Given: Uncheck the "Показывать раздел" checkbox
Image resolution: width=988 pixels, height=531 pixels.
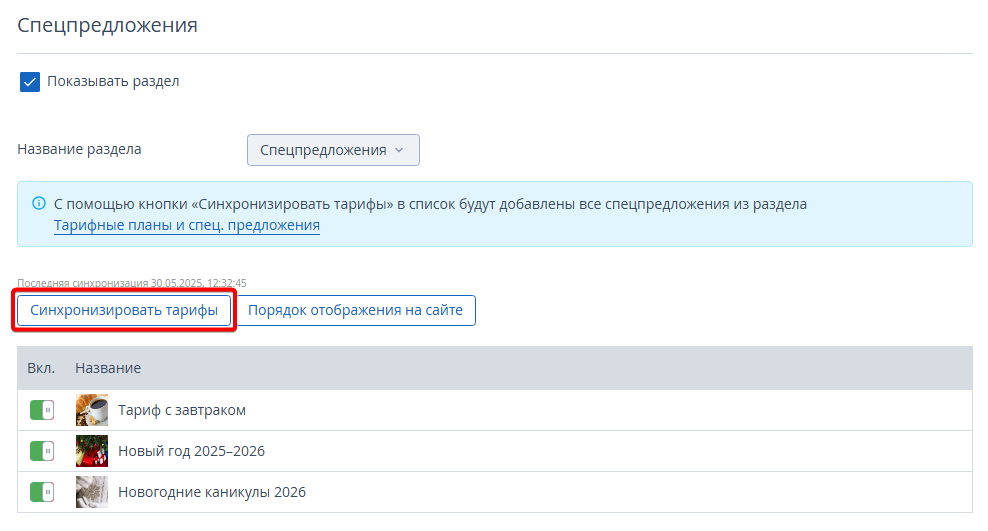Looking at the screenshot, I should (30, 82).
